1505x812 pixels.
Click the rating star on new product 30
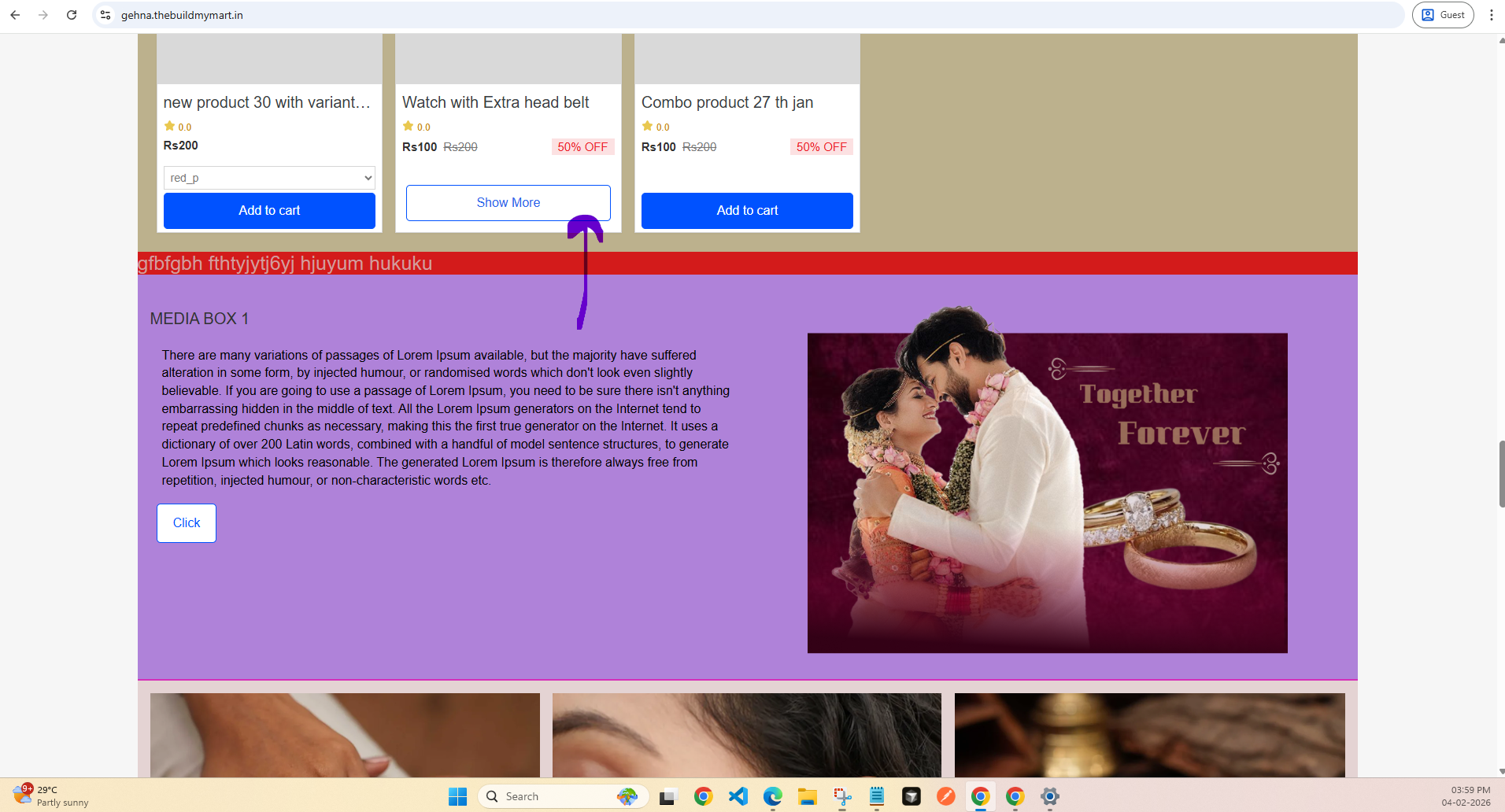click(x=169, y=126)
